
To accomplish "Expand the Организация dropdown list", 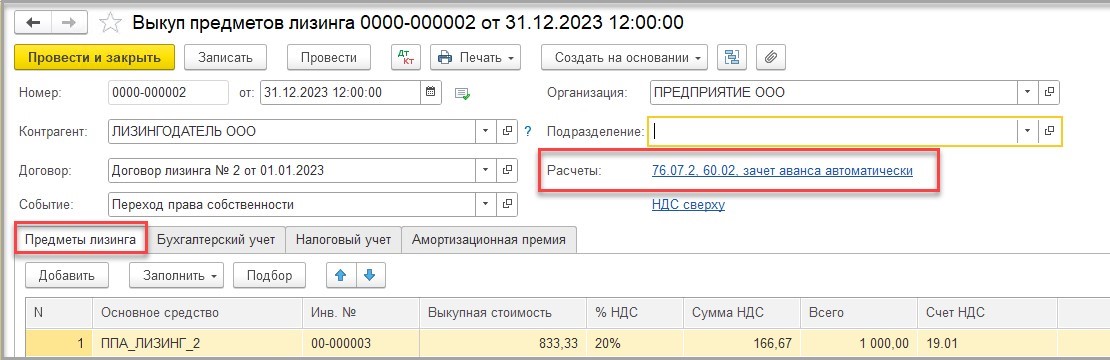I will tap(1027, 92).
